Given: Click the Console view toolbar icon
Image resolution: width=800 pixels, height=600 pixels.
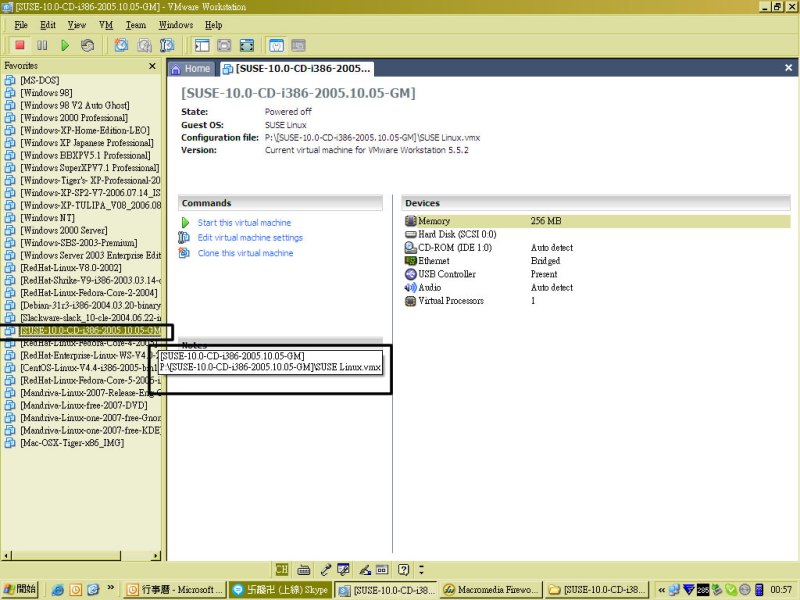Looking at the screenshot, I should click(x=298, y=45).
